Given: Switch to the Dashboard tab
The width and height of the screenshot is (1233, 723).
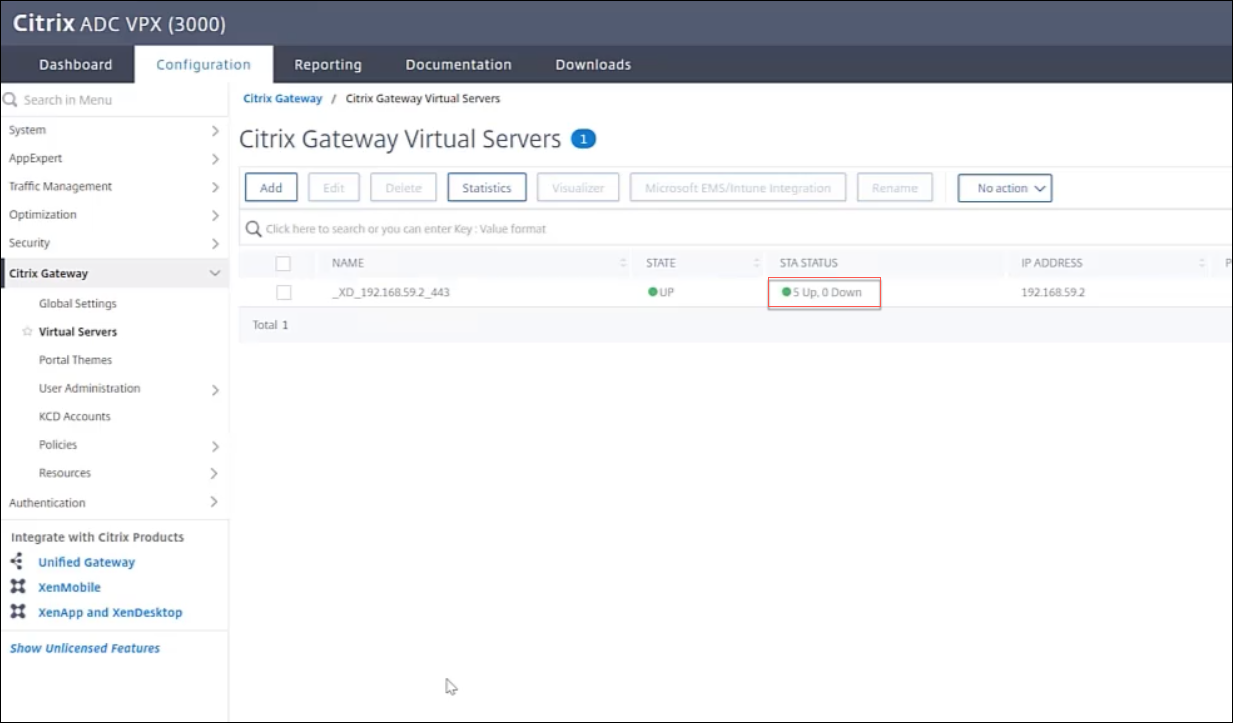Looking at the screenshot, I should (x=76, y=65).
